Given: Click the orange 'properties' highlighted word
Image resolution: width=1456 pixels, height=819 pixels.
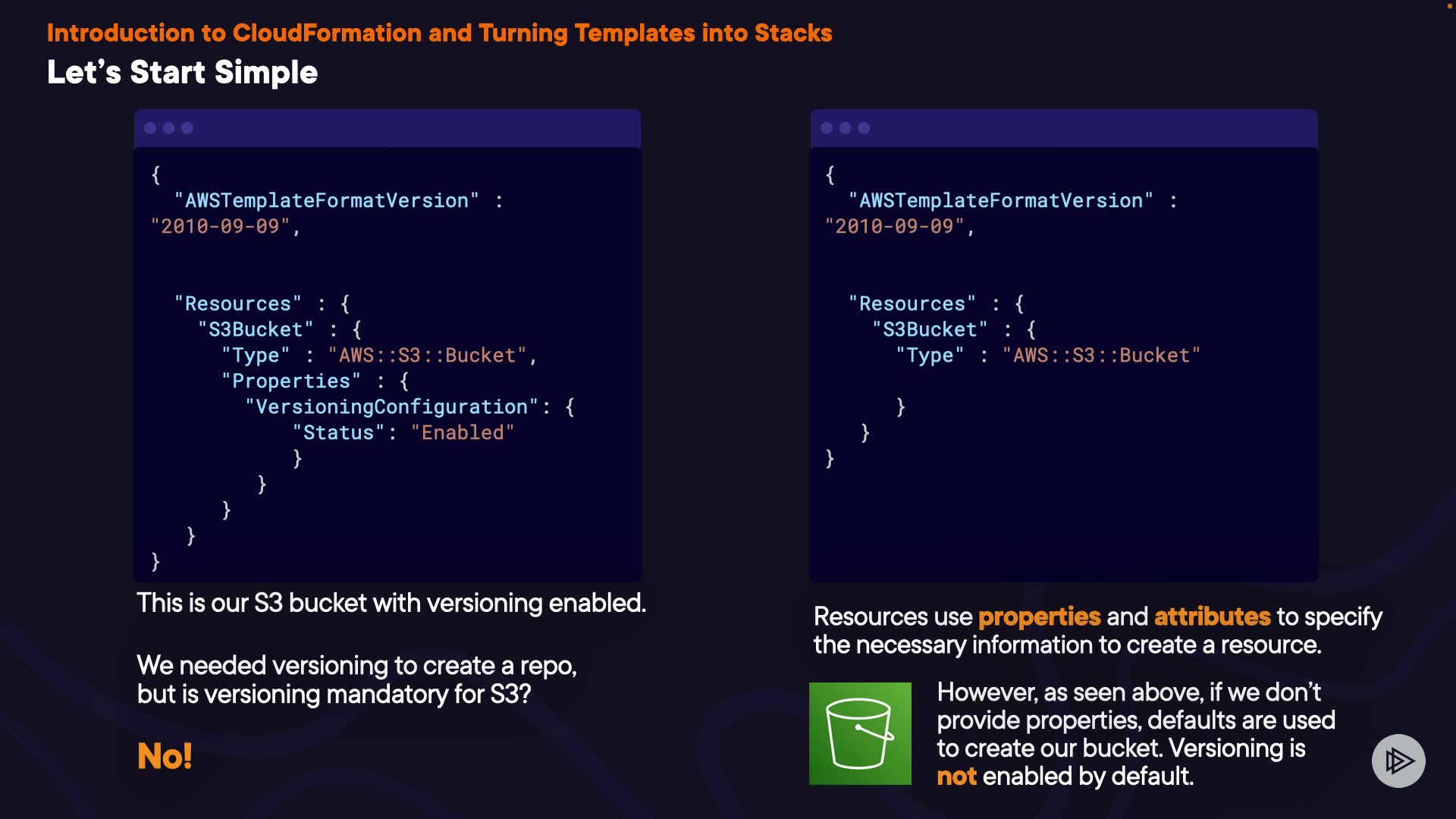Looking at the screenshot, I should coord(1039,617).
